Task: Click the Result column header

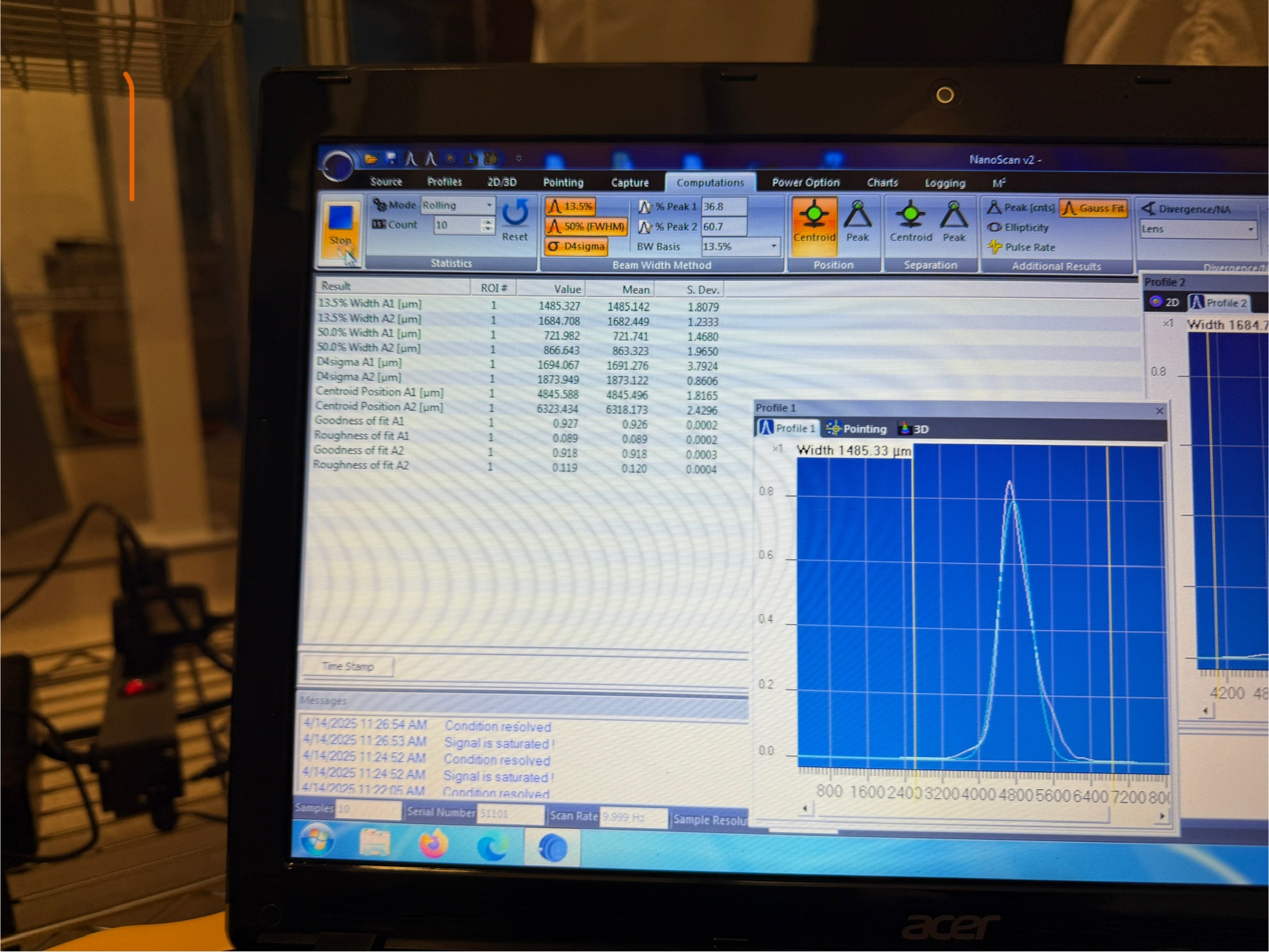Action: point(393,286)
